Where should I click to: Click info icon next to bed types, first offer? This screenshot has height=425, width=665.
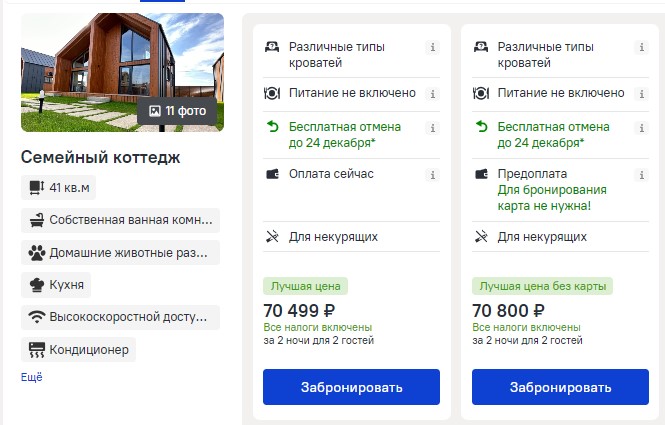pyautogui.click(x=432, y=47)
